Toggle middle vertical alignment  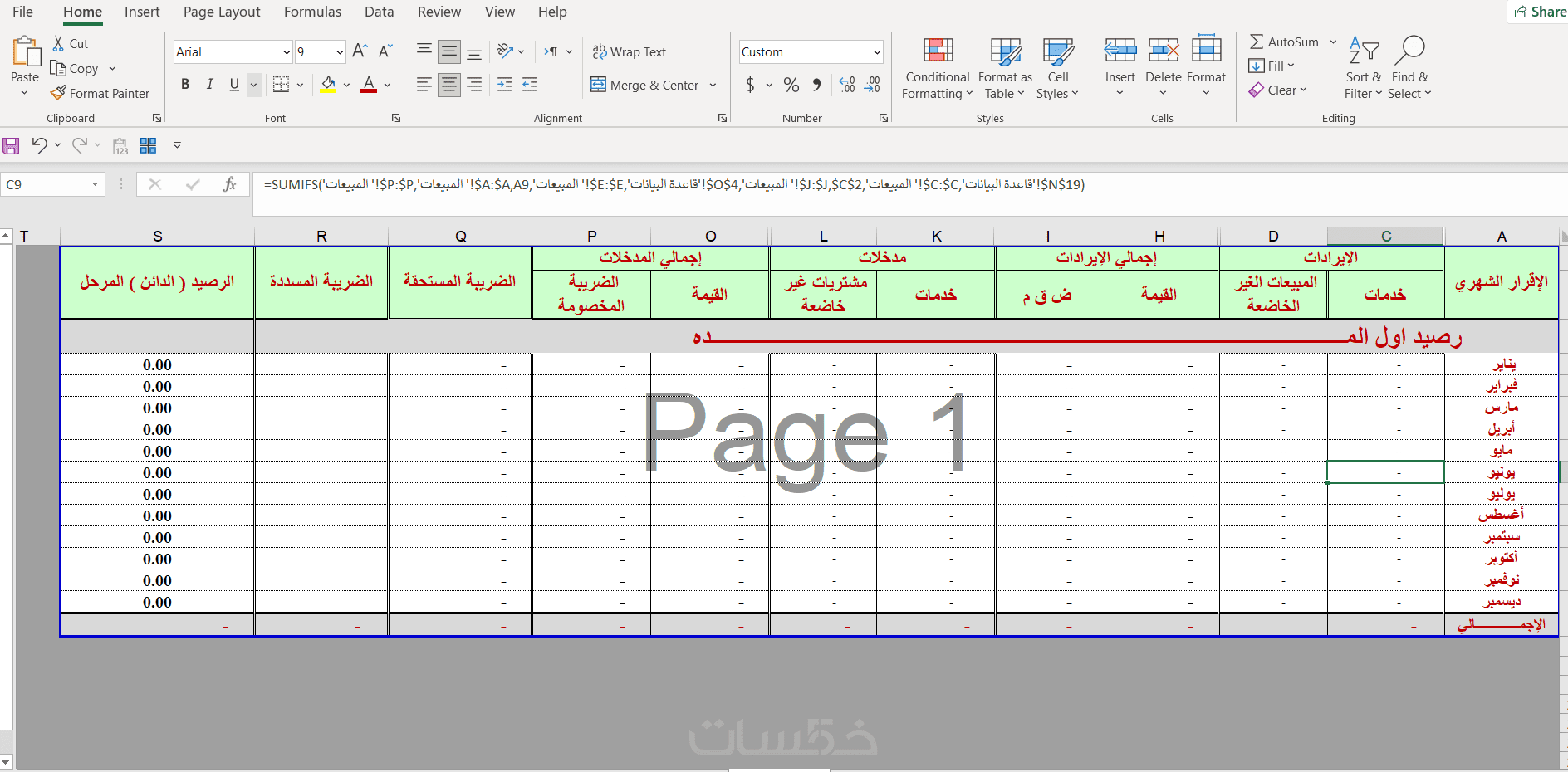pos(449,51)
